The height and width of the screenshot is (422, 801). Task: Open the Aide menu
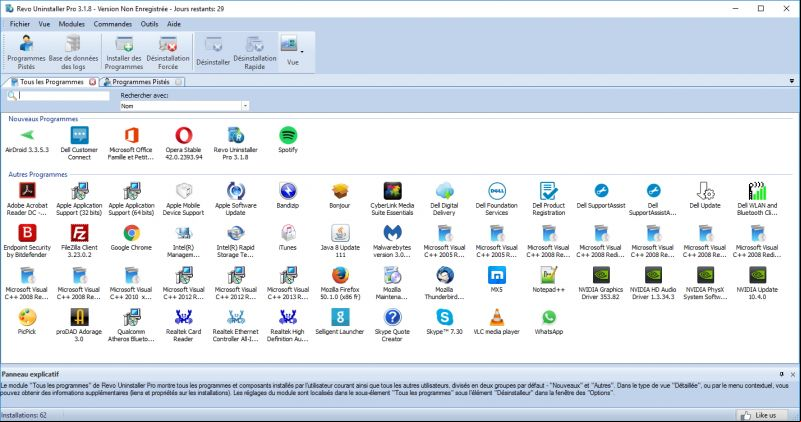174,24
